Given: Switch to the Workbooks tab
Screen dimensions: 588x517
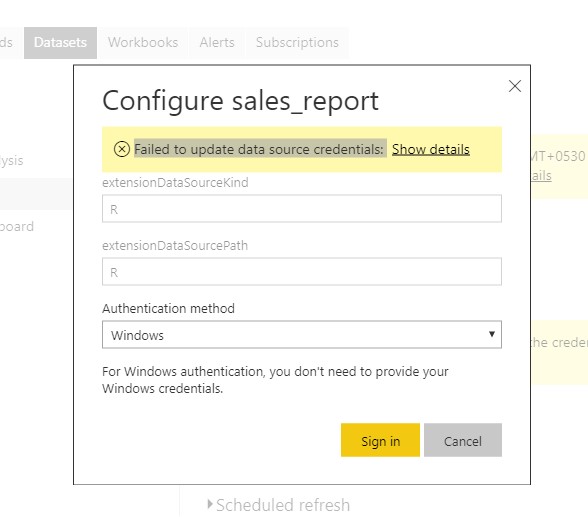Looking at the screenshot, I should pos(143,43).
